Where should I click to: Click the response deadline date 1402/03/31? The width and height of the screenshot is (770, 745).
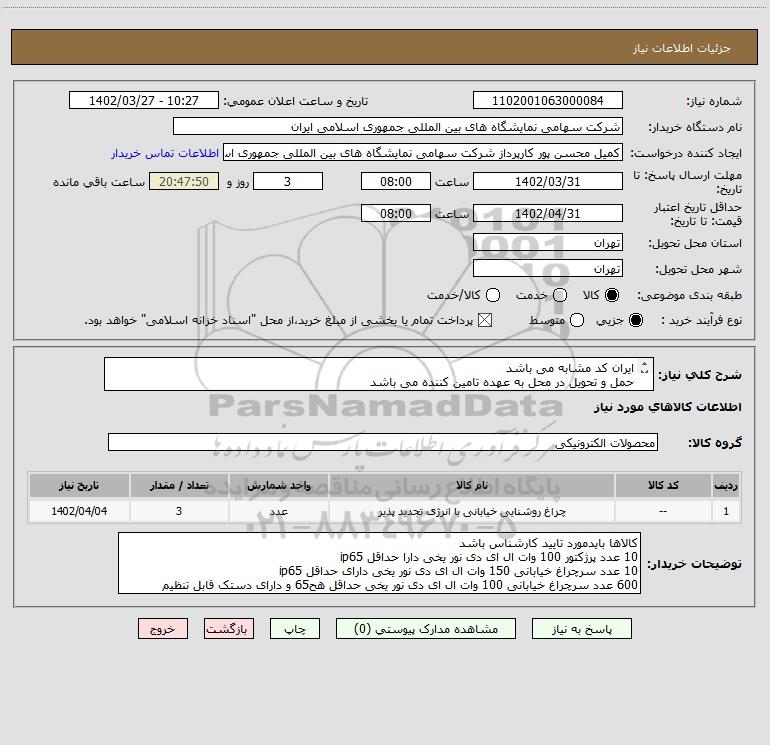(548, 182)
